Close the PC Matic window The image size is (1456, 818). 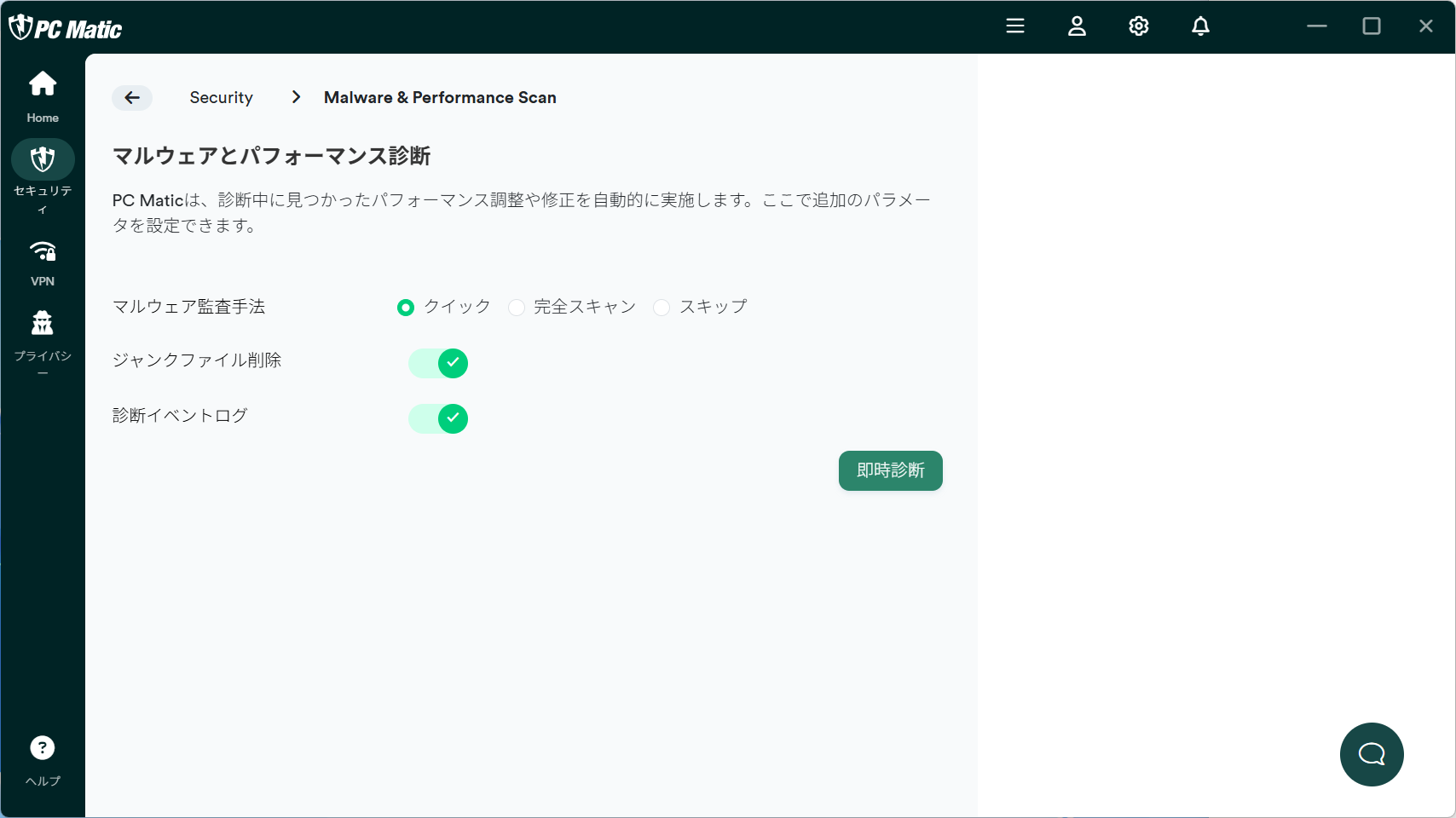[1426, 26]
